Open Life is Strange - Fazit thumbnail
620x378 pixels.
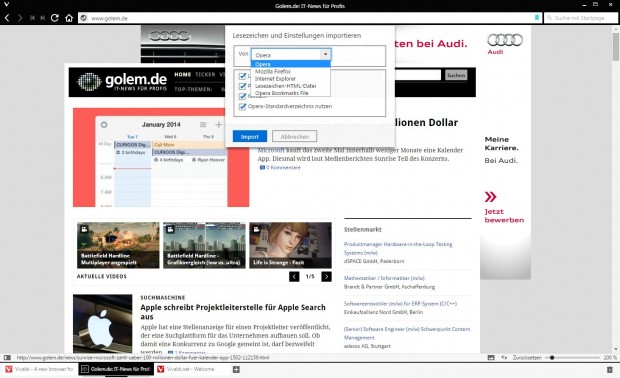click(290, 245)
